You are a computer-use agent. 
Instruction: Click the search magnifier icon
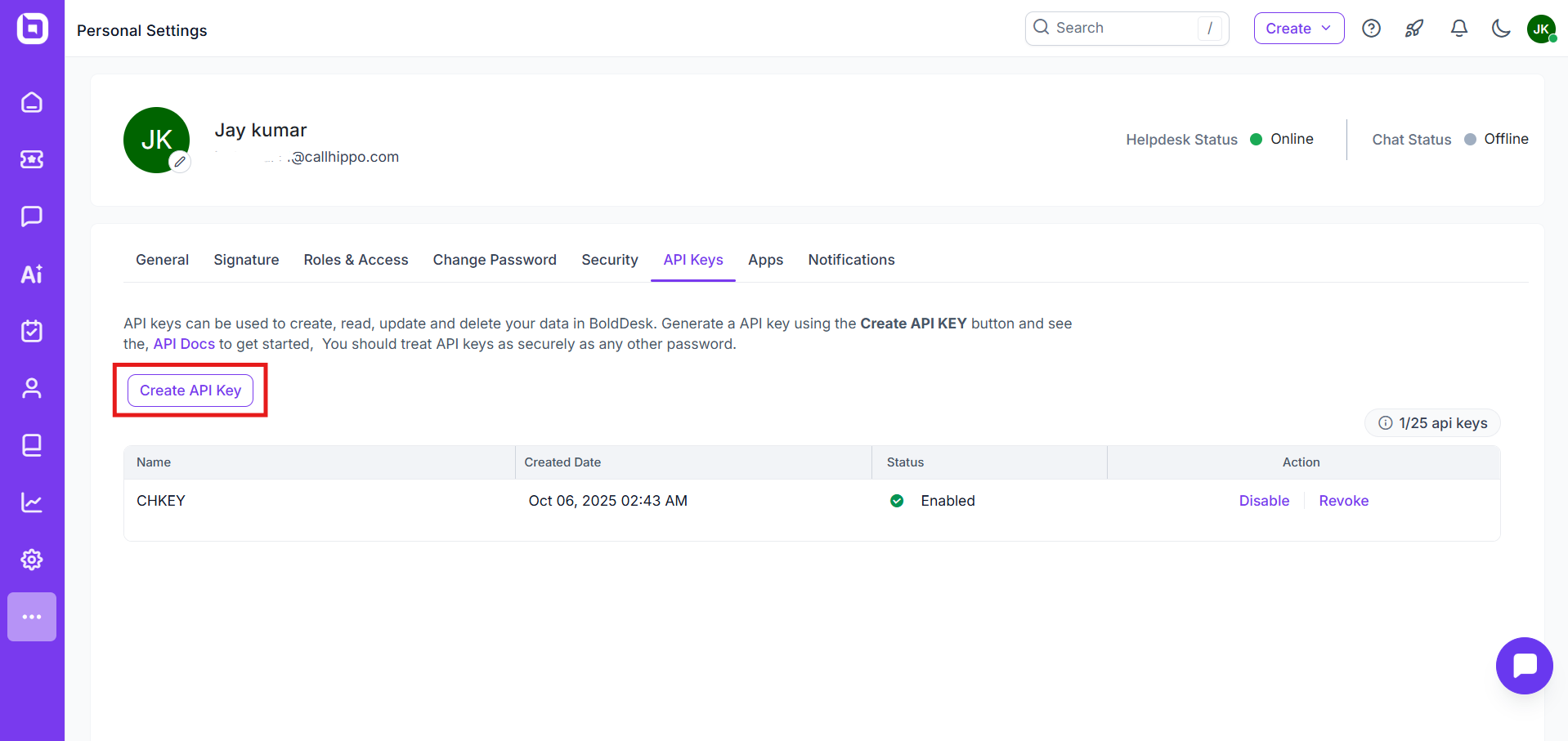click(1042, 27)
